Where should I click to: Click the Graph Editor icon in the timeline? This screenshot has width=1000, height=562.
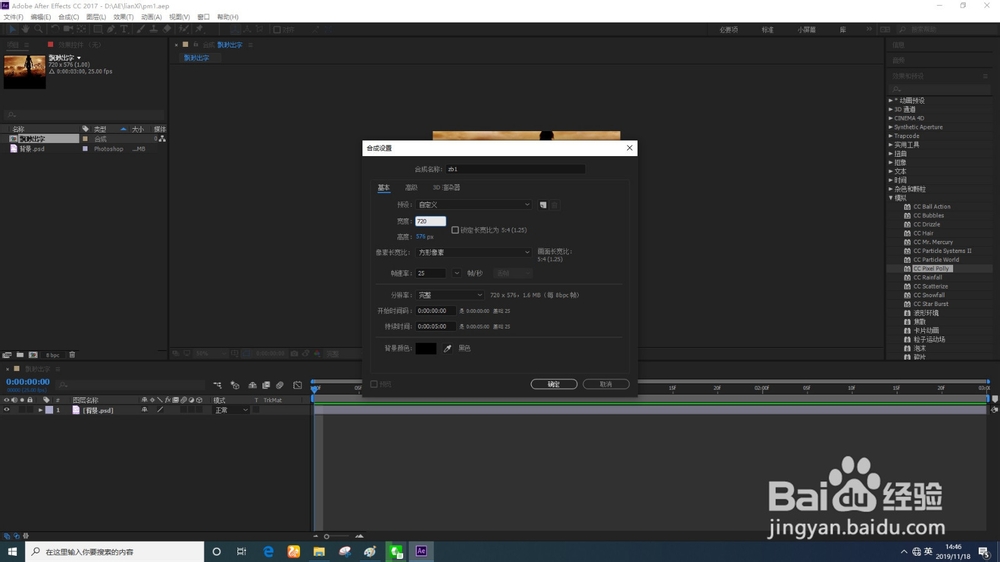pos(298,385)
